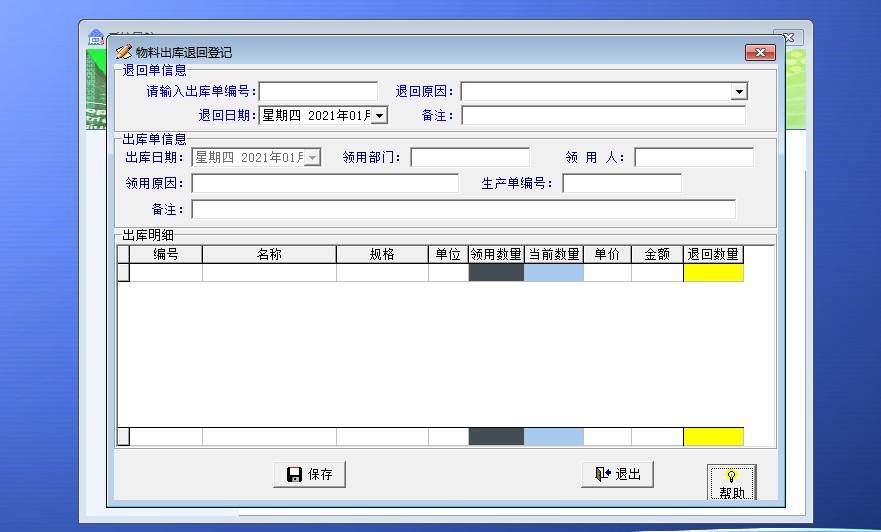Select the first grid row via its row header

(124, 272)
